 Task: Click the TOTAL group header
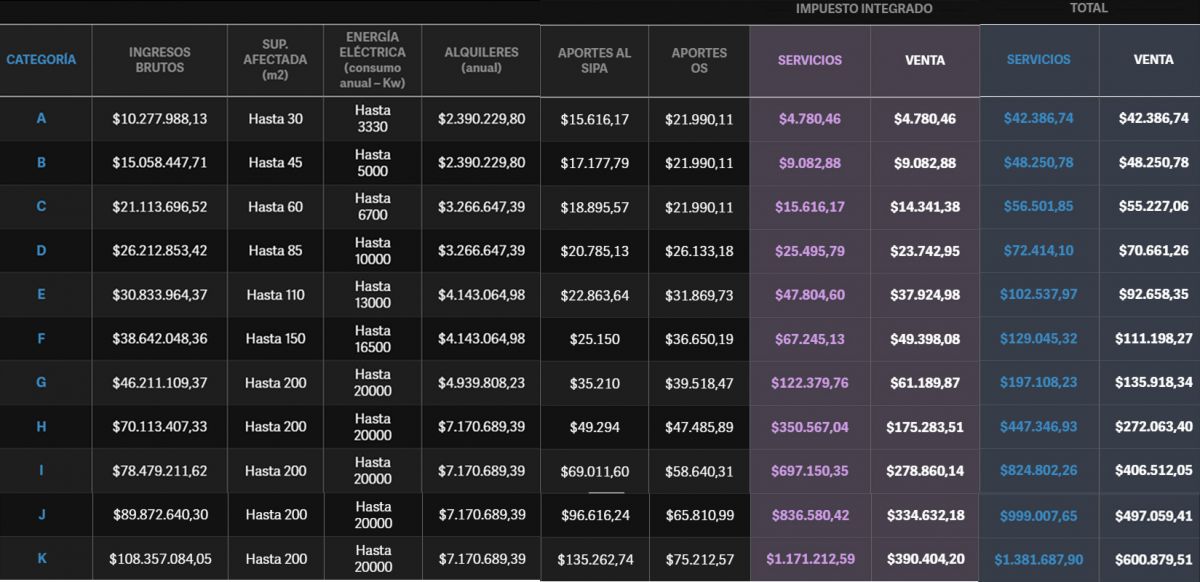pyautogui.click(x=1088, y=9)
